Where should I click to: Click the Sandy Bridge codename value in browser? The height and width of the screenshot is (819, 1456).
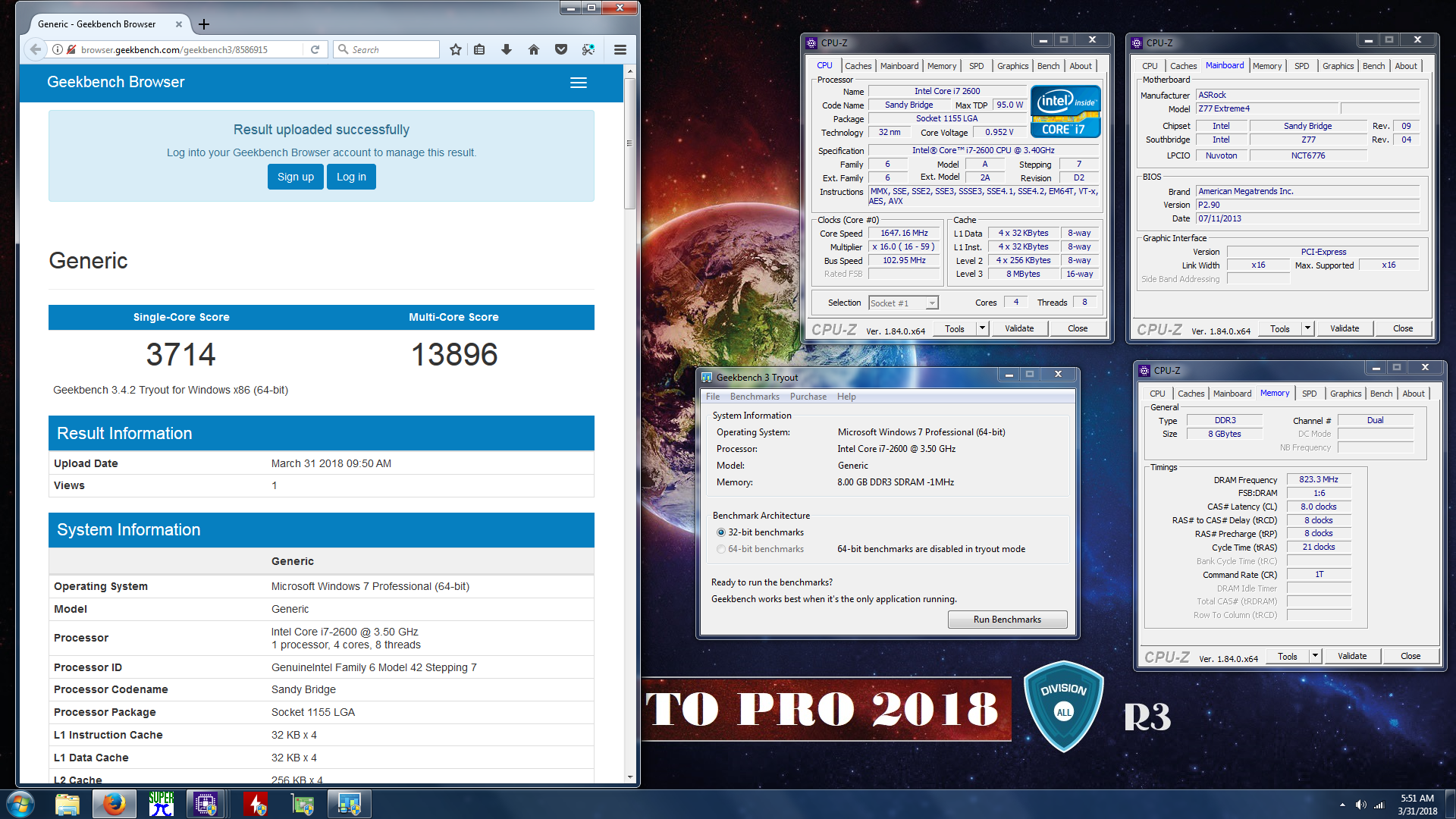pyautogui.click(x=303, y=689)
